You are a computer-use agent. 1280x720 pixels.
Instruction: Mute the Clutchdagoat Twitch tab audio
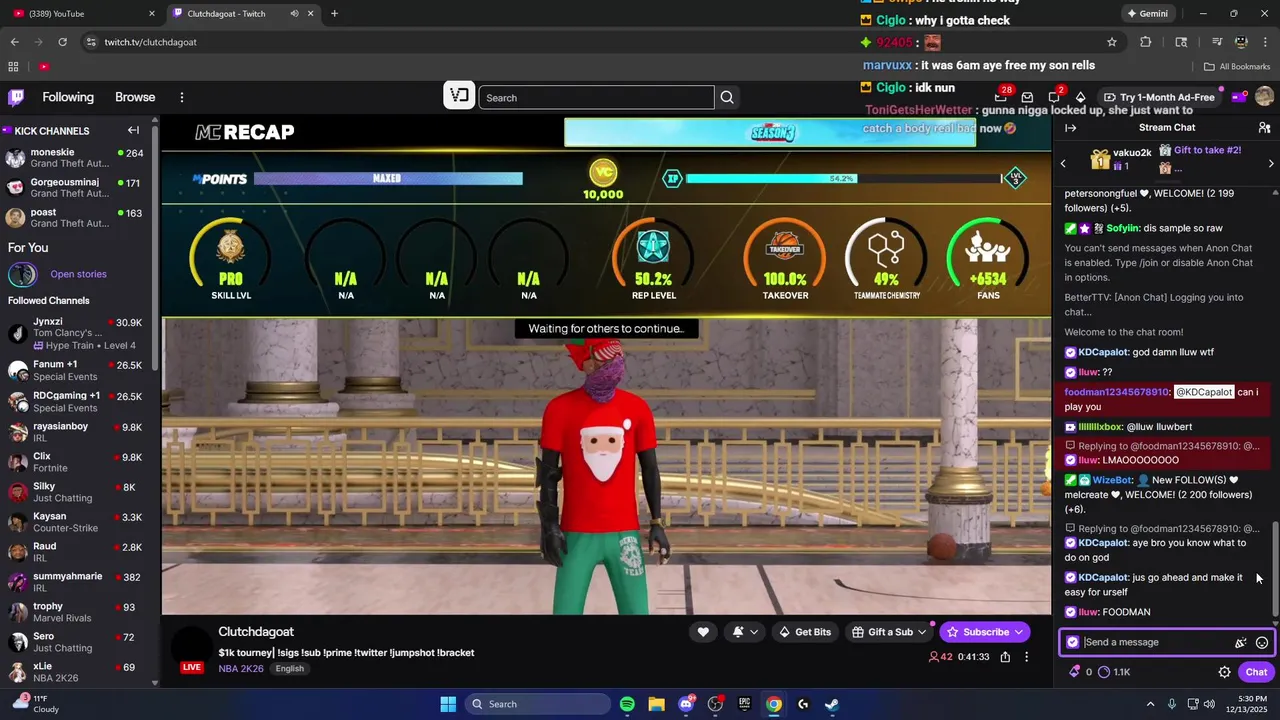tap(294, 13)
